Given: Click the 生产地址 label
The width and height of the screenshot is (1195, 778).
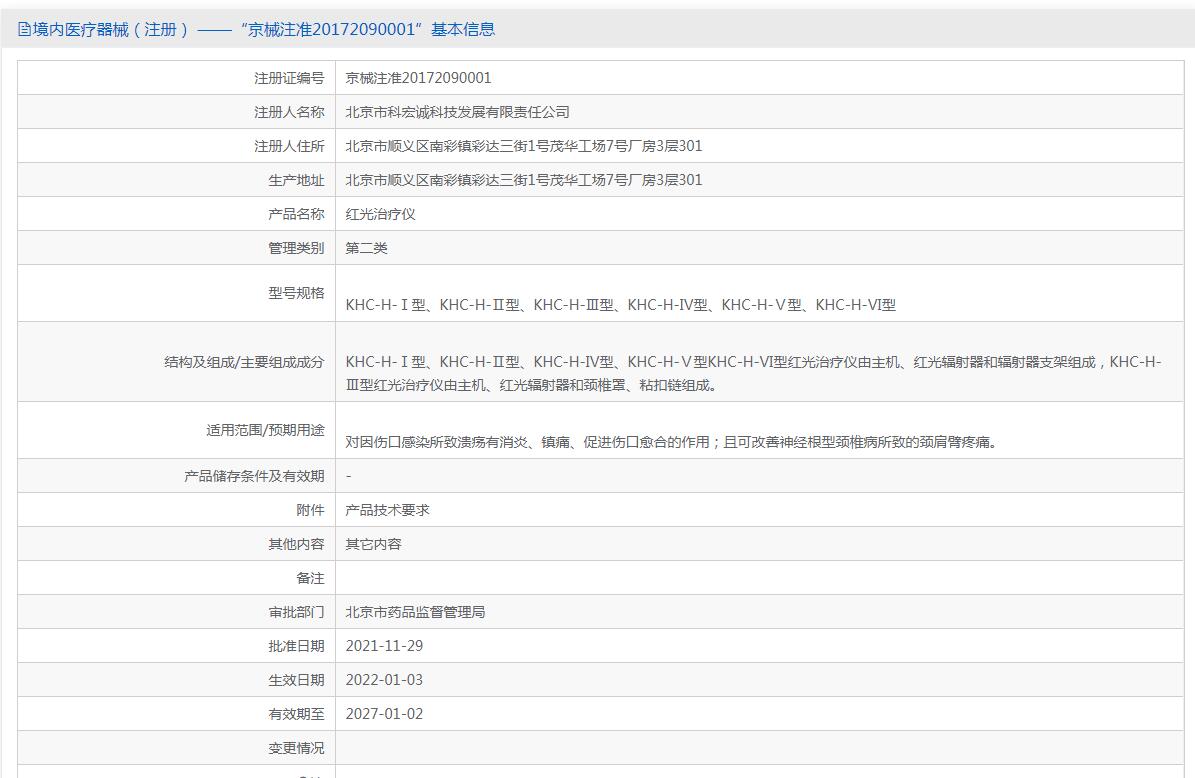Looking at the screenshot, I should [x=296, y=180].
